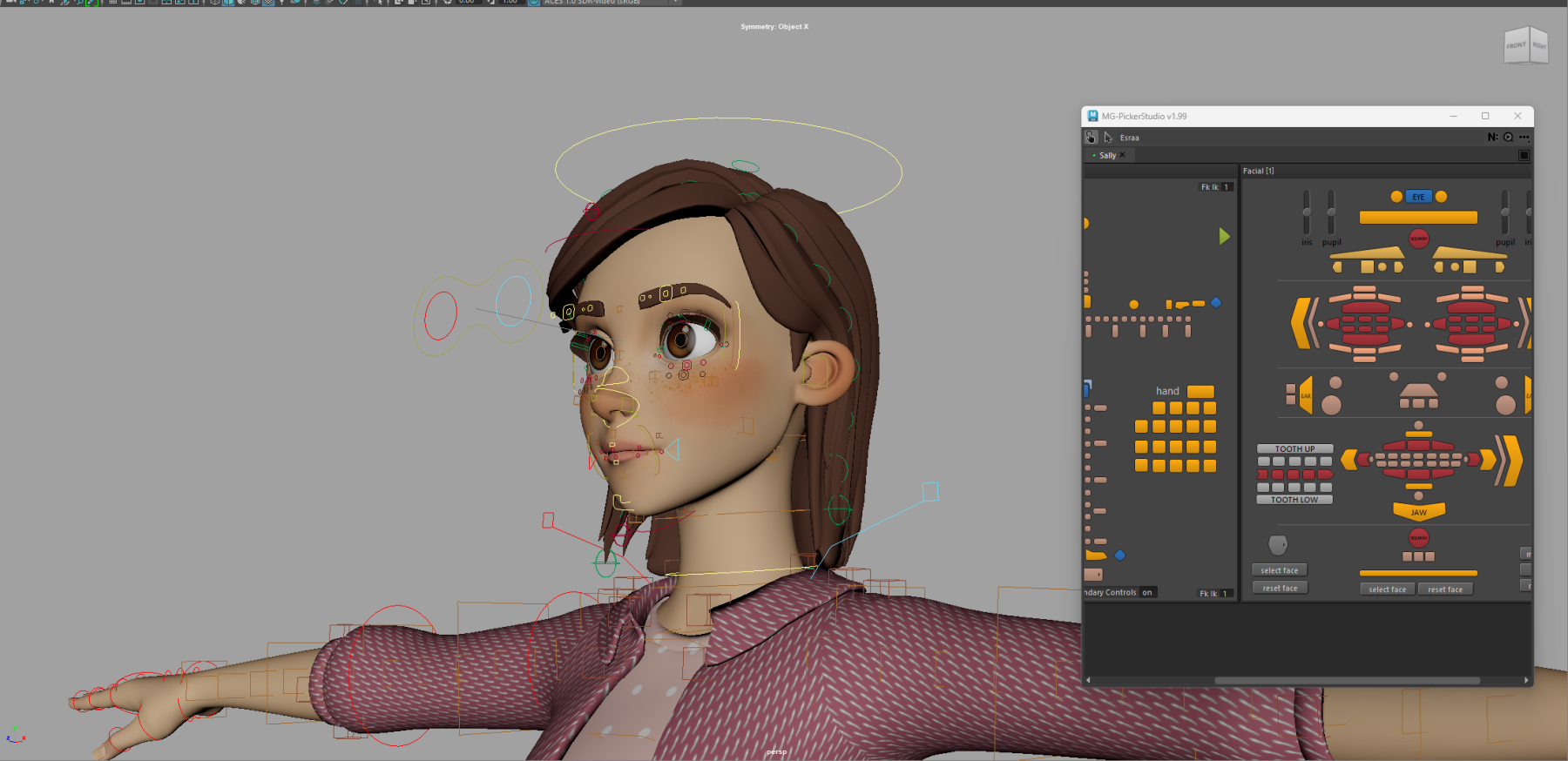Click the long orange bar above the face buttons
Image resolution: width=1568 pixels, height=761 pixels.
coord(1418,573)
